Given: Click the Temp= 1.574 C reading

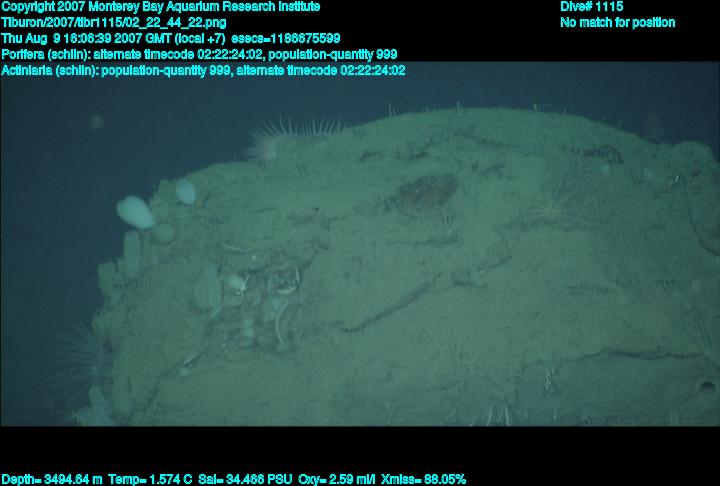Looking at the screenshot, I should tap(150, 480).
